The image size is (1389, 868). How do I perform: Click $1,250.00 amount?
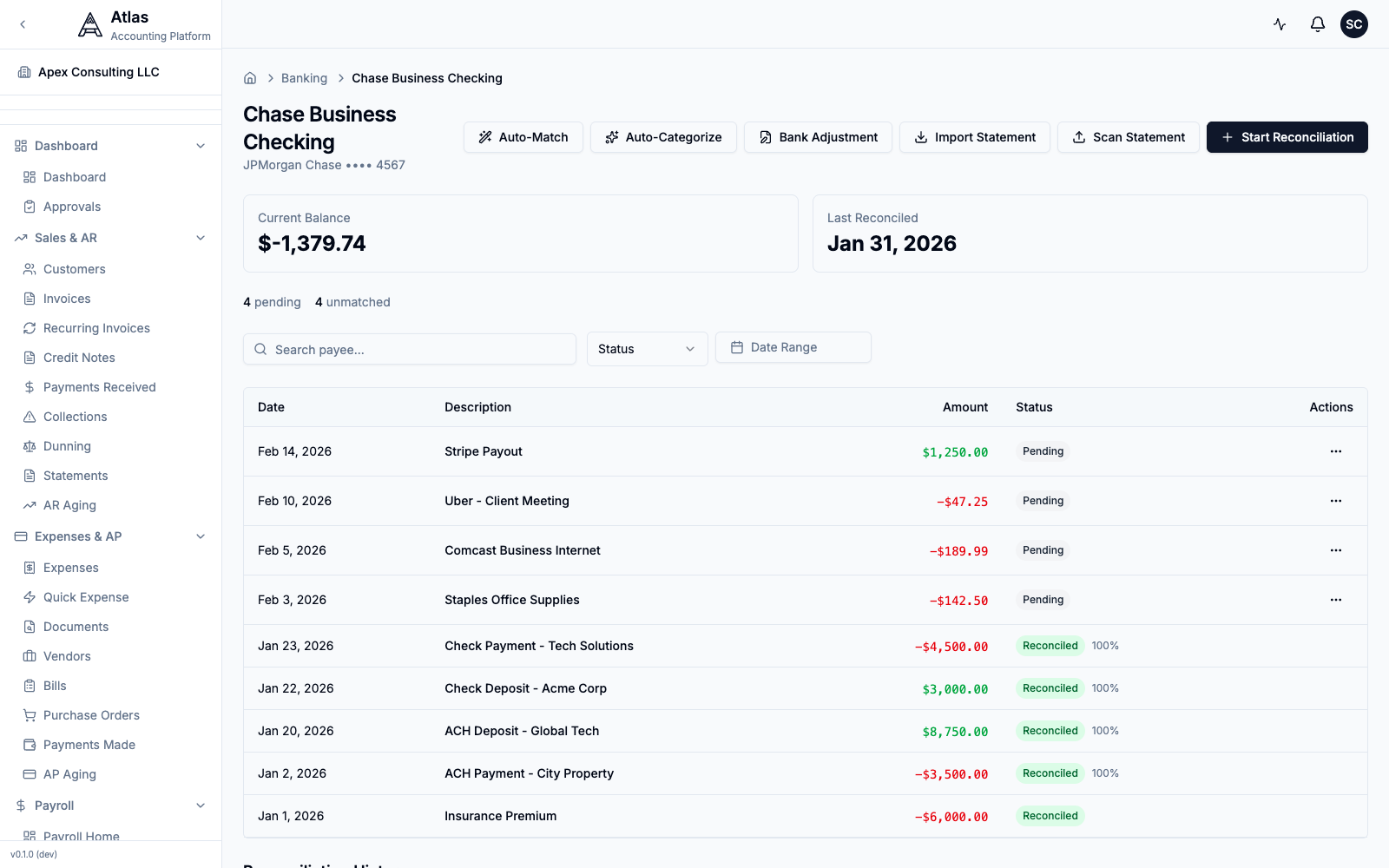click(x=955, y=452)
